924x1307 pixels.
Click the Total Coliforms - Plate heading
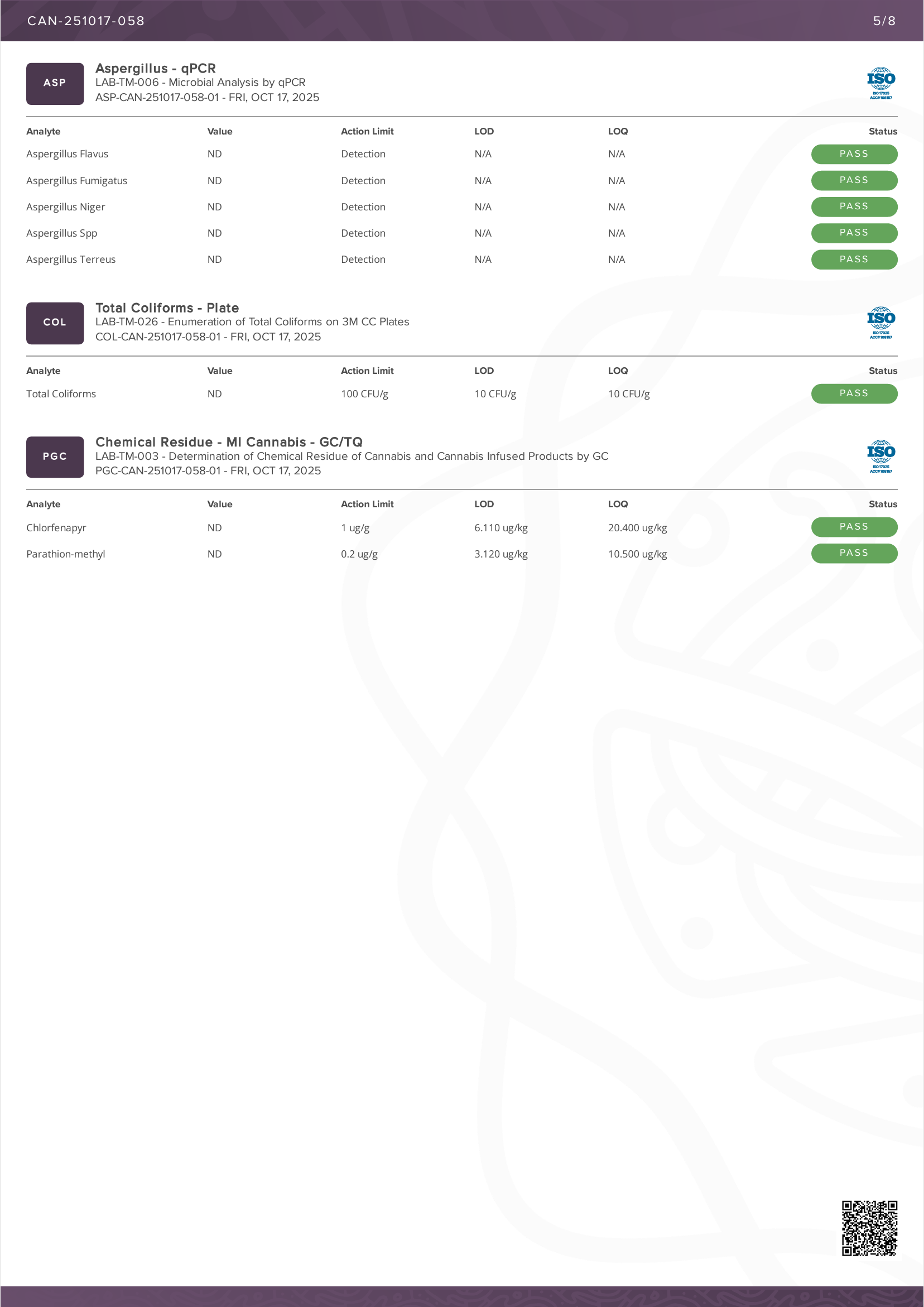point(167,308)
